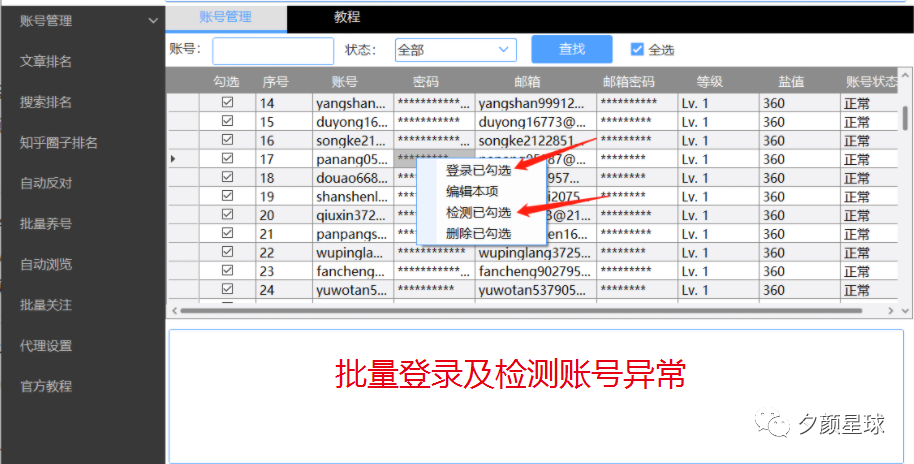Uncheck the checkbox in row 24
The height and width of the screenshot is (464, 914).
(228, 289)
